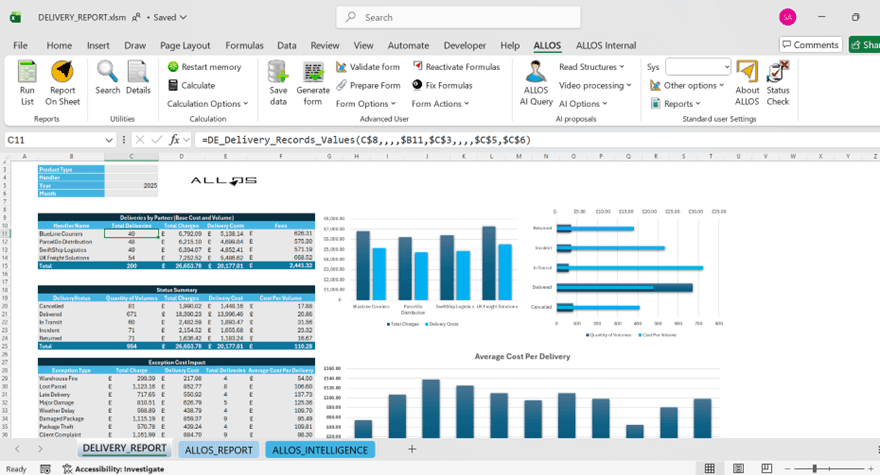Select the ALLOS_REPORT sheet tab
Image resolution: width=880 pixels, height=475 pixels.
(x=219, y=450)
